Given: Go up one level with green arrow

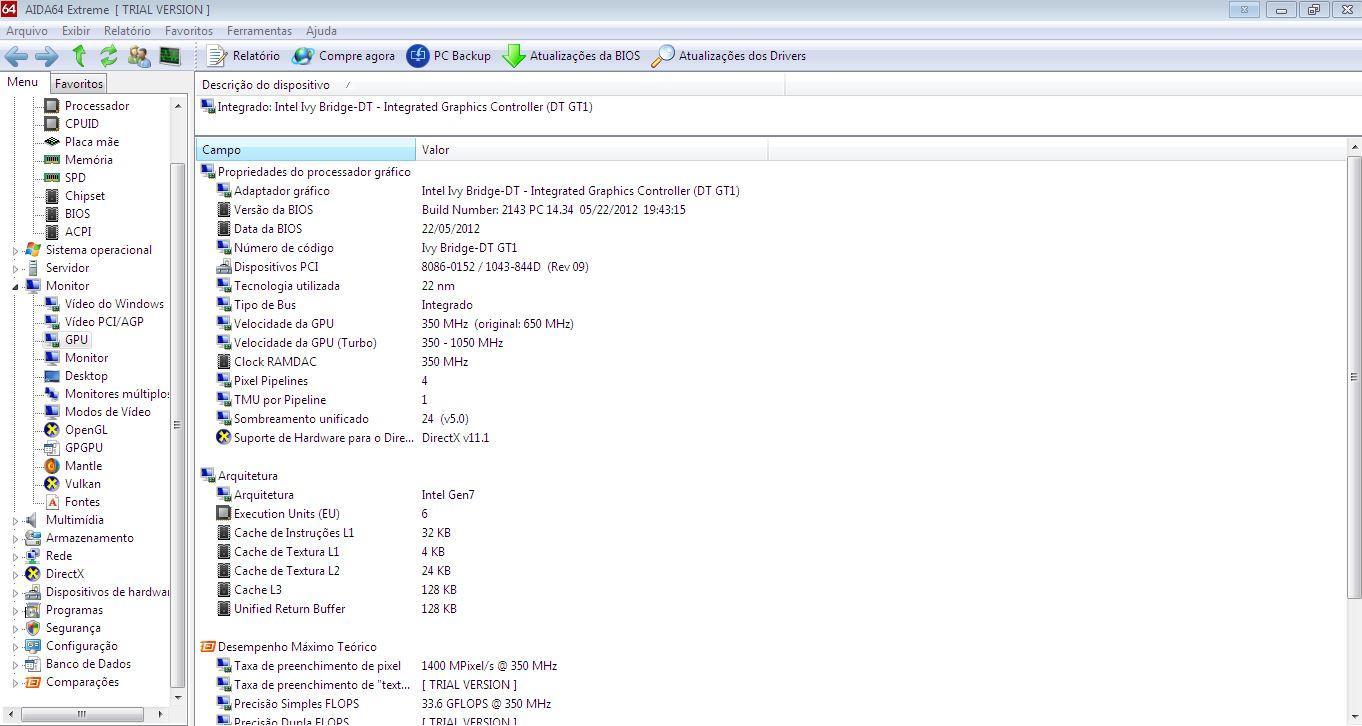Looking at the screenshot, I should 79,56.
